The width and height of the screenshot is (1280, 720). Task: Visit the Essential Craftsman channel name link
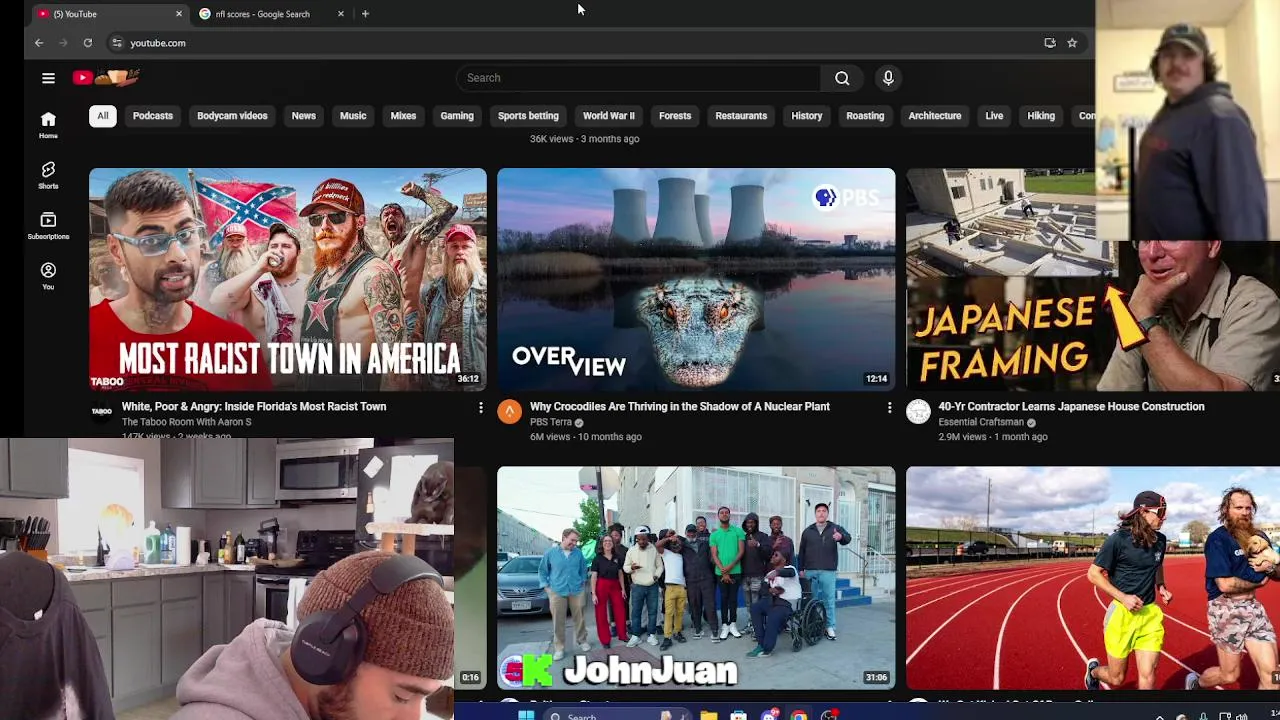tap(981, 422)
